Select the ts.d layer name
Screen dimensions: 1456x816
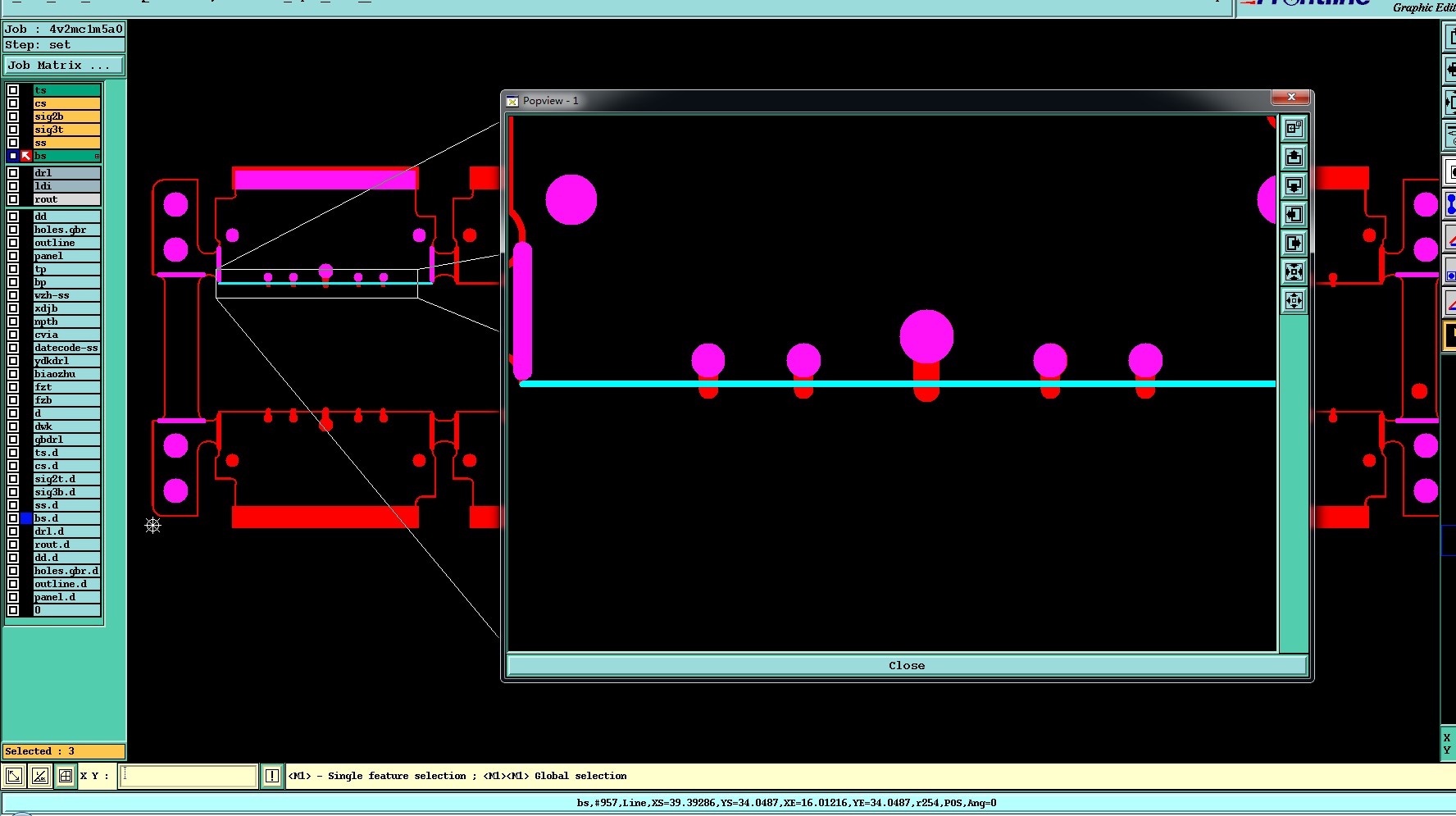66,453
